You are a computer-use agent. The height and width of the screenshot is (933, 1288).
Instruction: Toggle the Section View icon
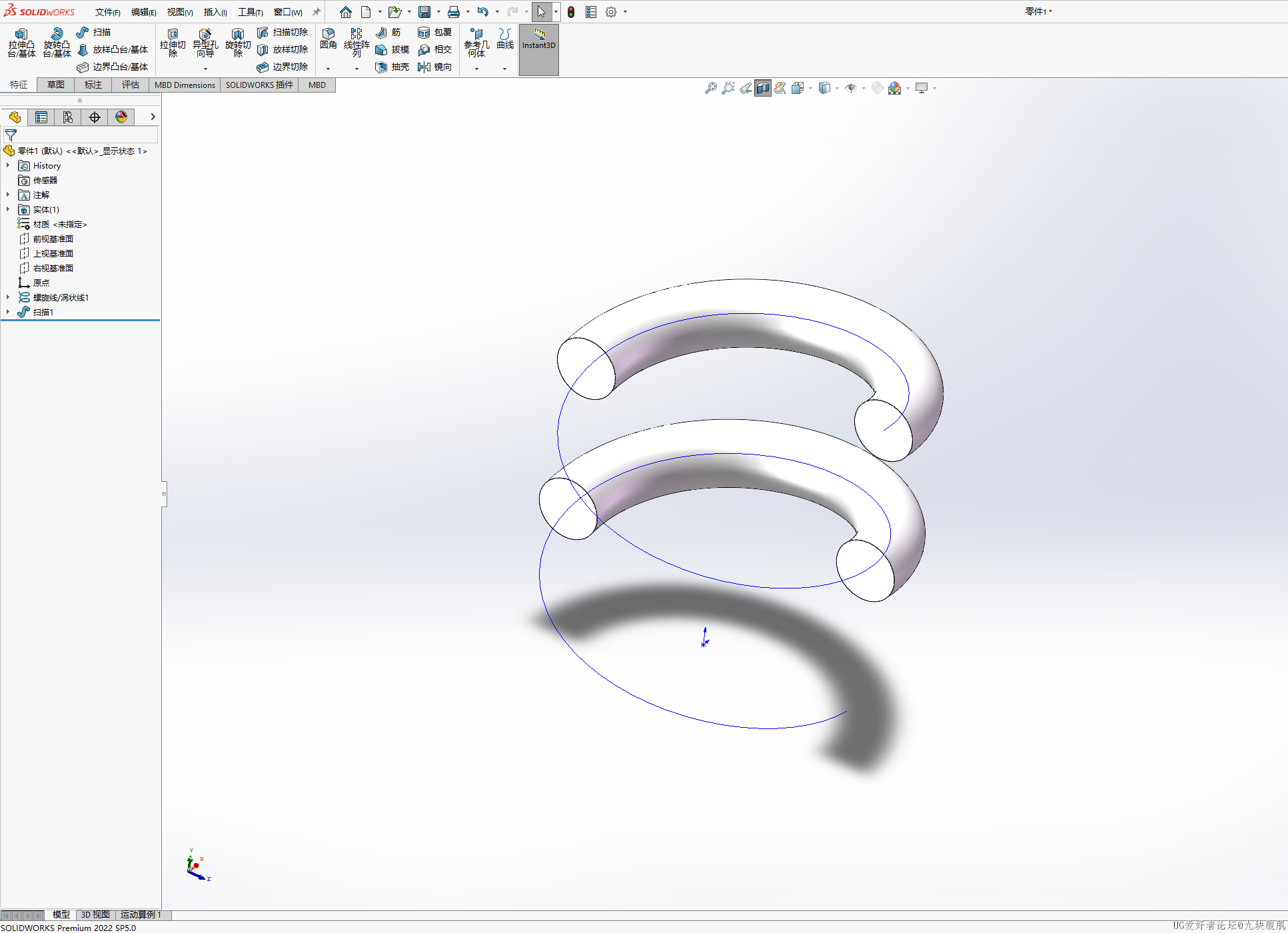(x=763, y=88)
